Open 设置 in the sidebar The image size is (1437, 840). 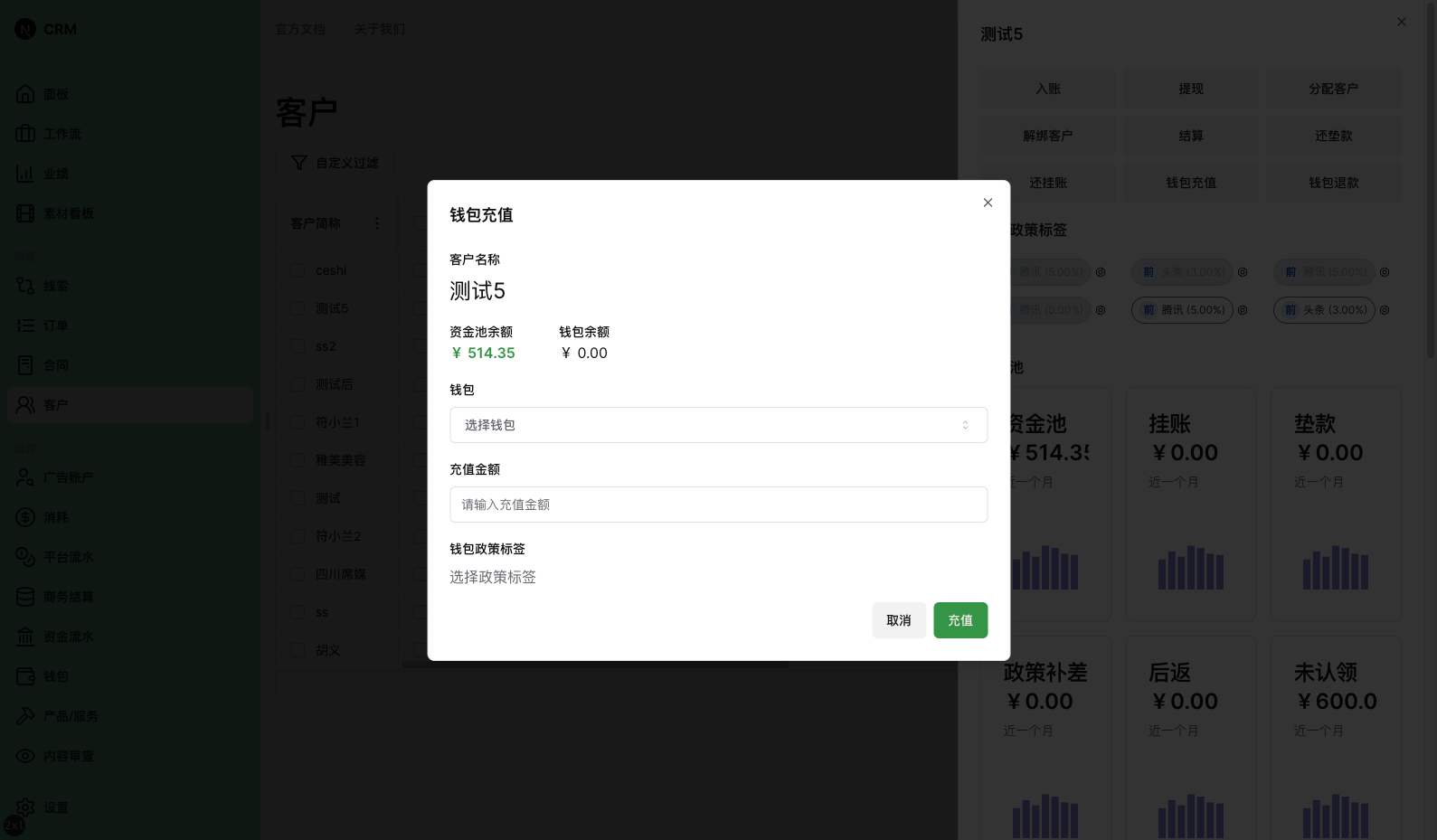[130, 807]
